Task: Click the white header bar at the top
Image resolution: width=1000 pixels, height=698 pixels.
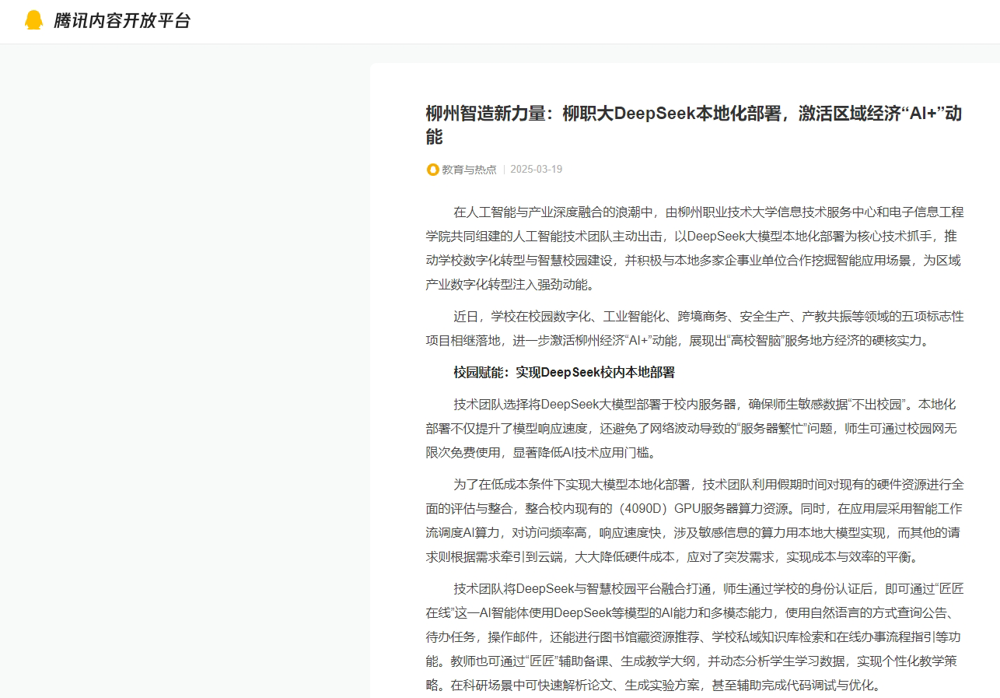Action: click(x=600, y=19)
